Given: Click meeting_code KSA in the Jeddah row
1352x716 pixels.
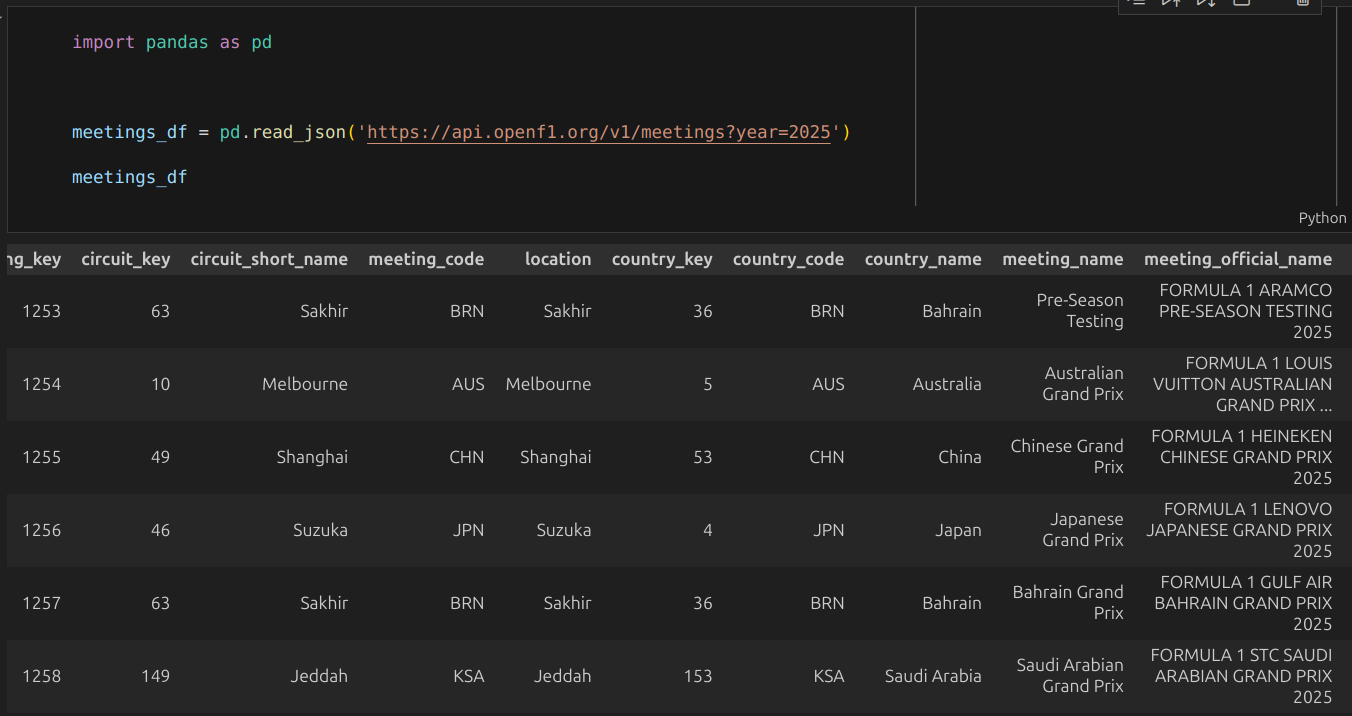Looking at the screenshot, I should point(469,676).
